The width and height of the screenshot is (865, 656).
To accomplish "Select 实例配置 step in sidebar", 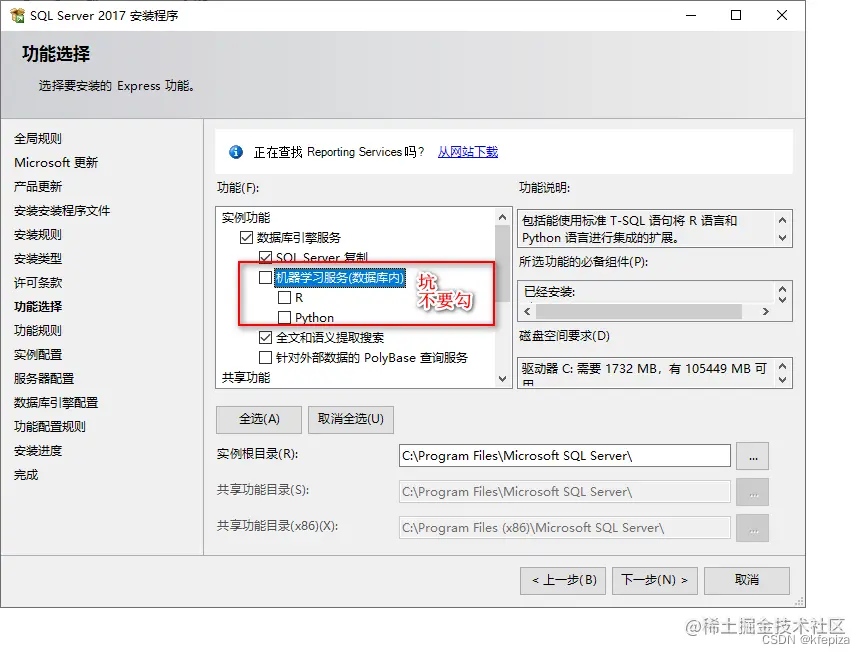I will (38, 355).
